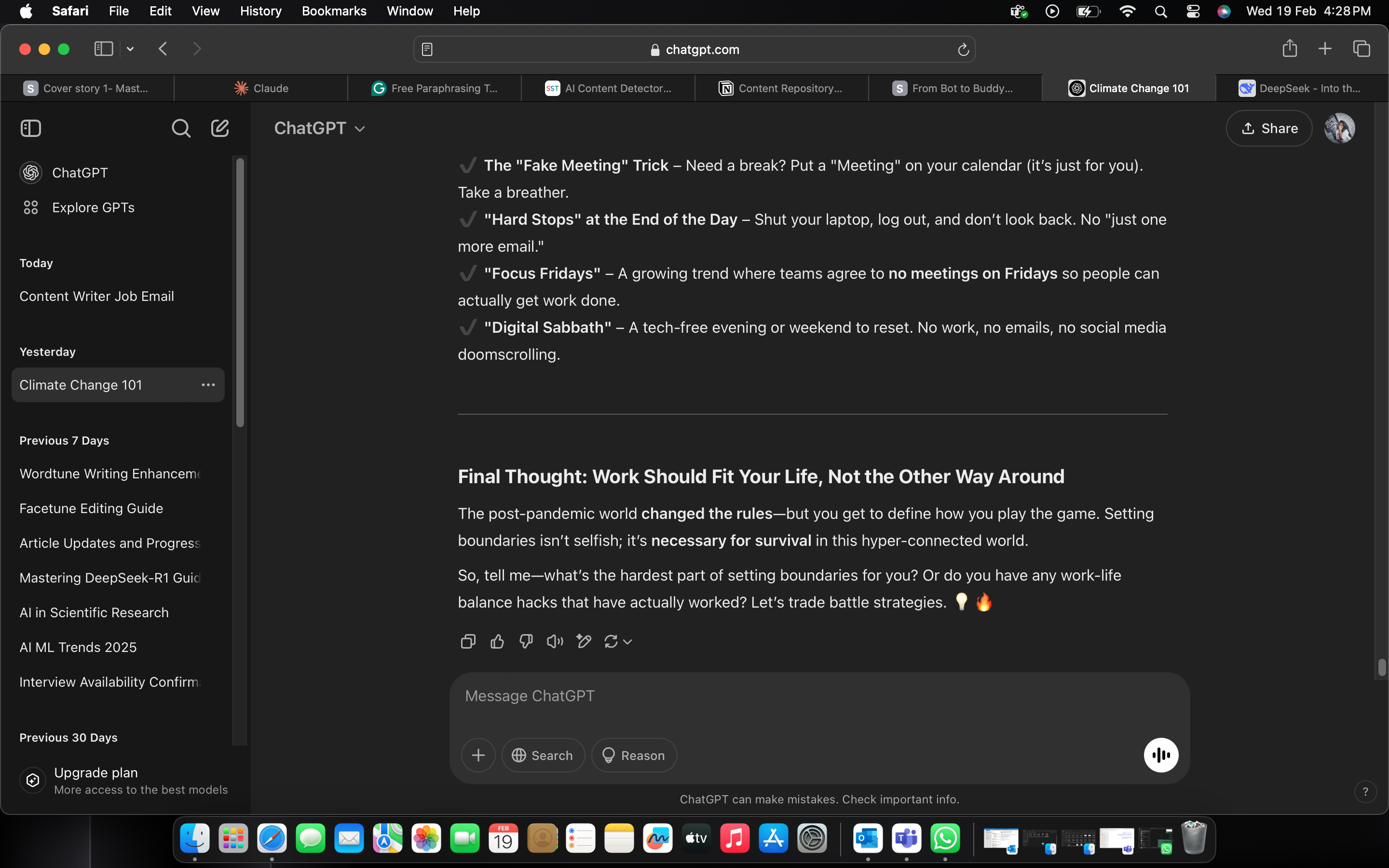Click the conversation scrollbar thumb

point(1382,668)
